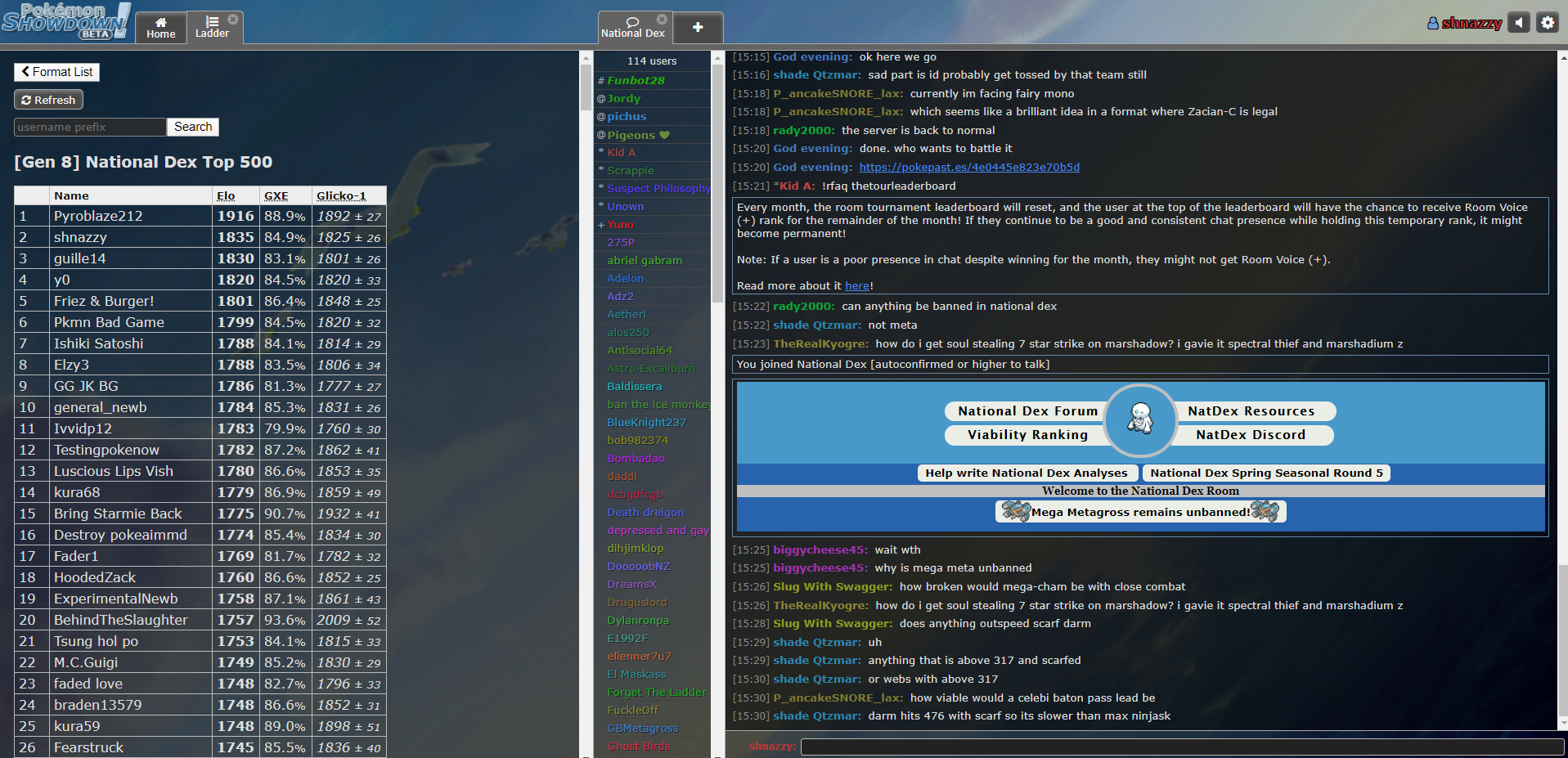Image resolution: width=1568 pixels, height=758 pixels.
Task: Refresh the ladder rankings
Action: coord(48,100)
